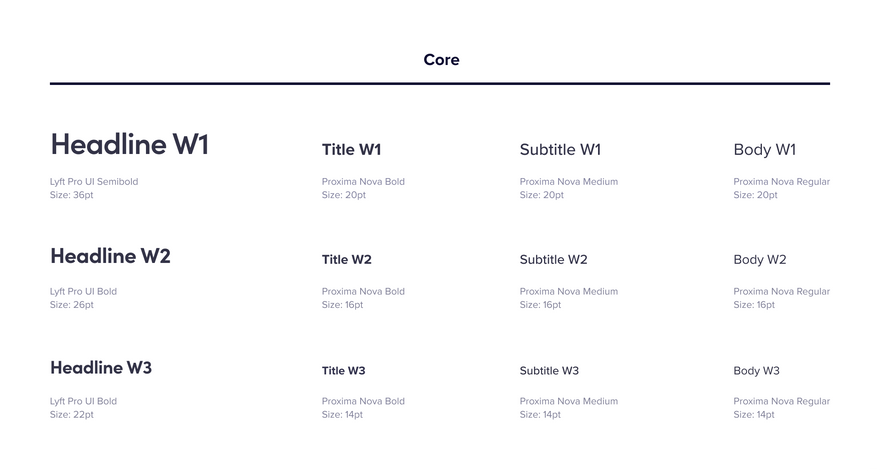Click the Title W2 text sample
880x471 pixels.
point(347,259)
